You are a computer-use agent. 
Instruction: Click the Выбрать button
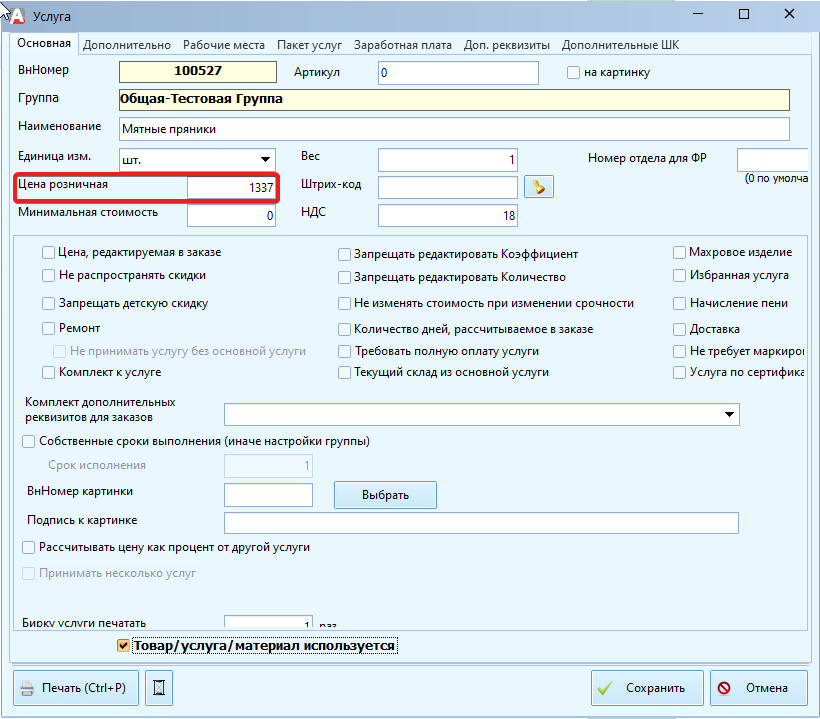385,495
